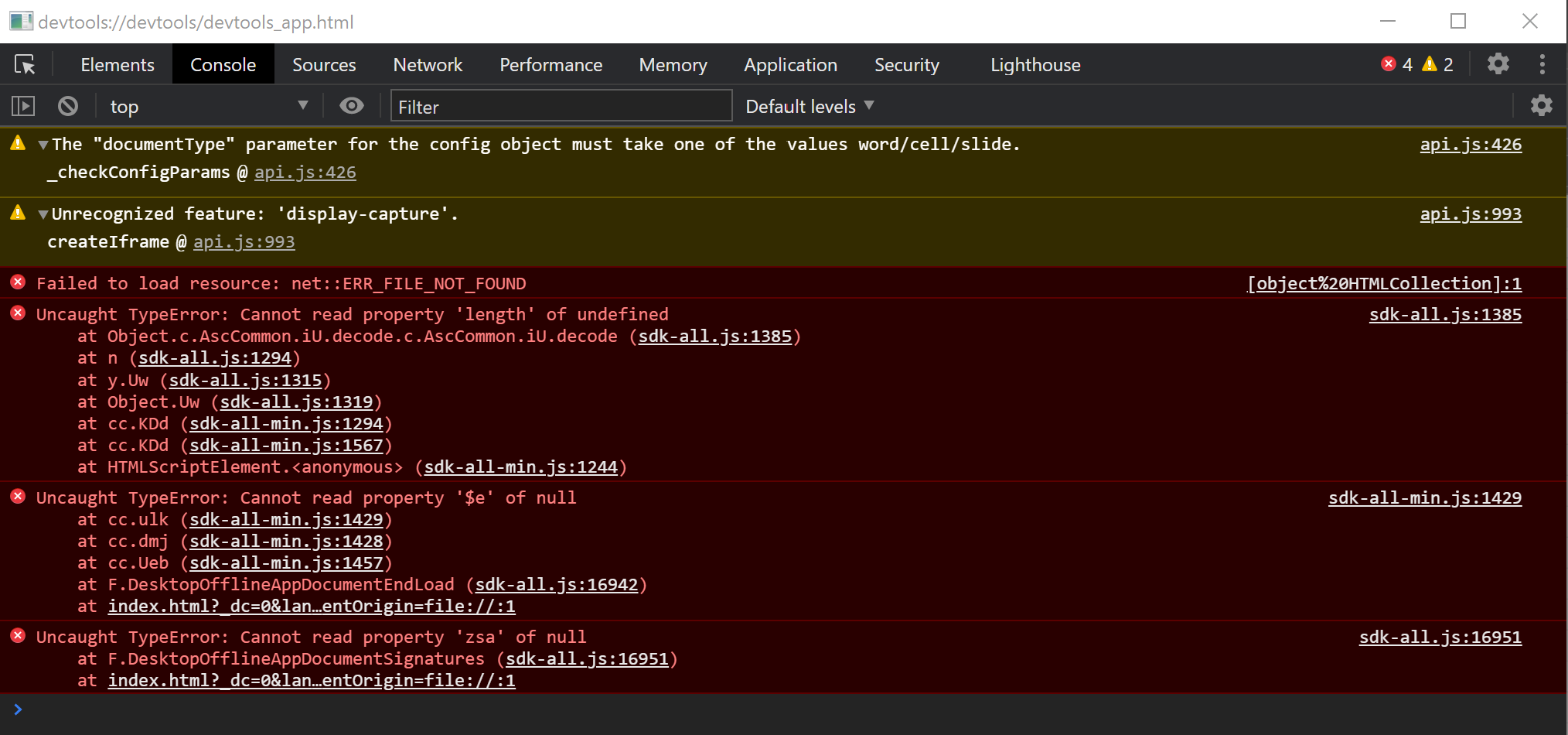Toggle the live expression eye icon
The image size is (1568, 735).
coord(352,106)
